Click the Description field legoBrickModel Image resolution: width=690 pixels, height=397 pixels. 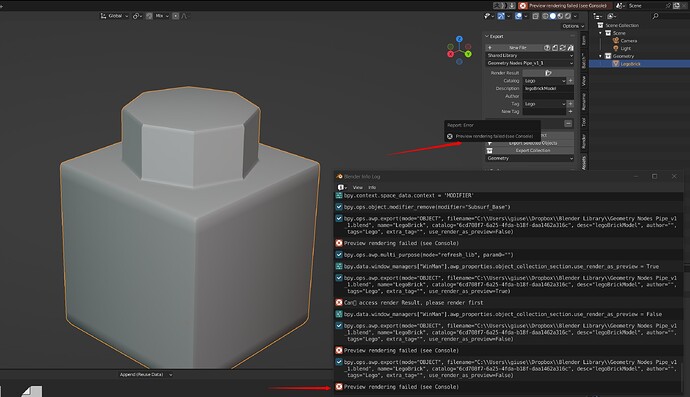pos(548,88)
